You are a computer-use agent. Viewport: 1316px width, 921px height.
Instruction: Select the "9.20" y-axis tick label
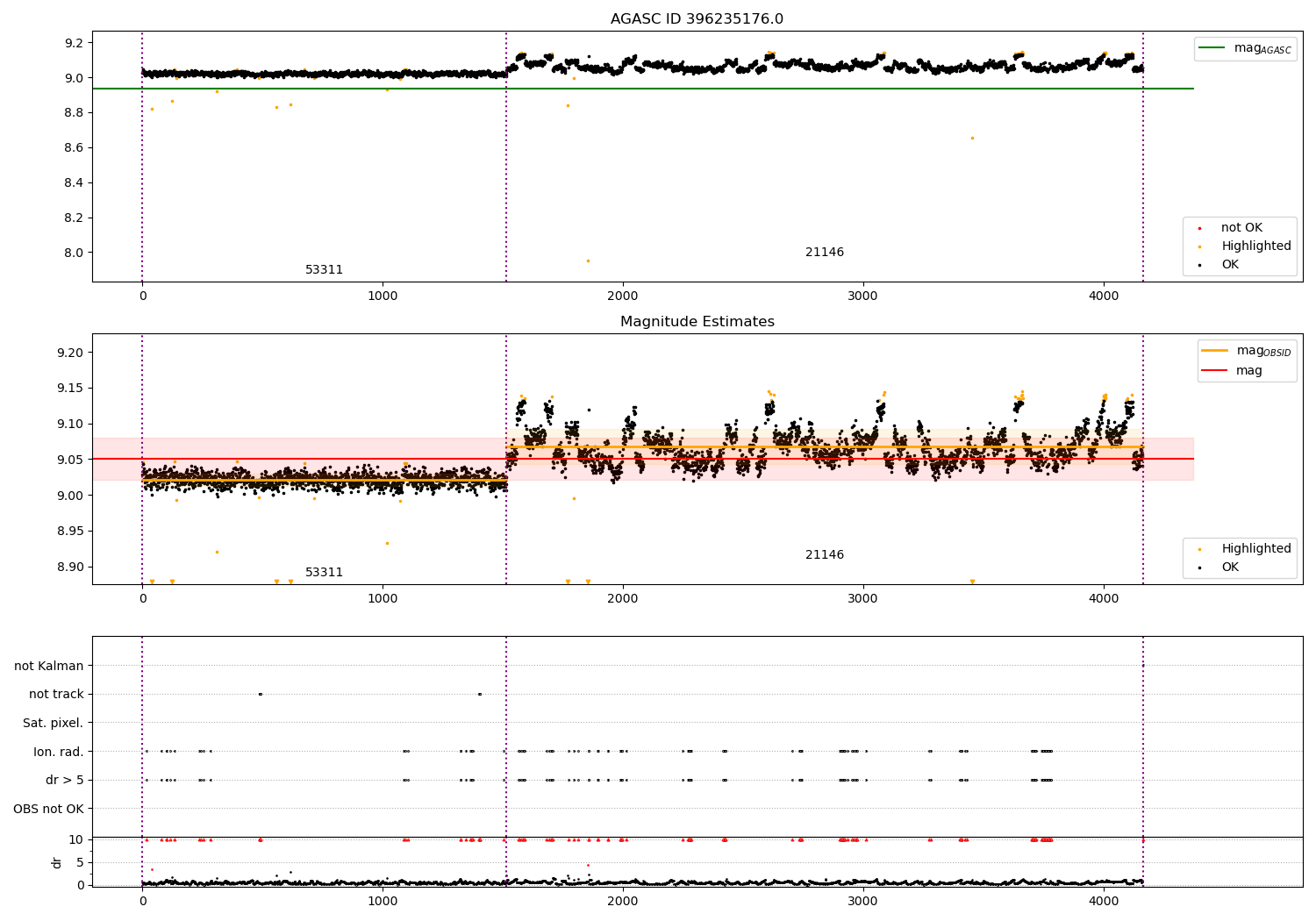(x=70, y=353)
